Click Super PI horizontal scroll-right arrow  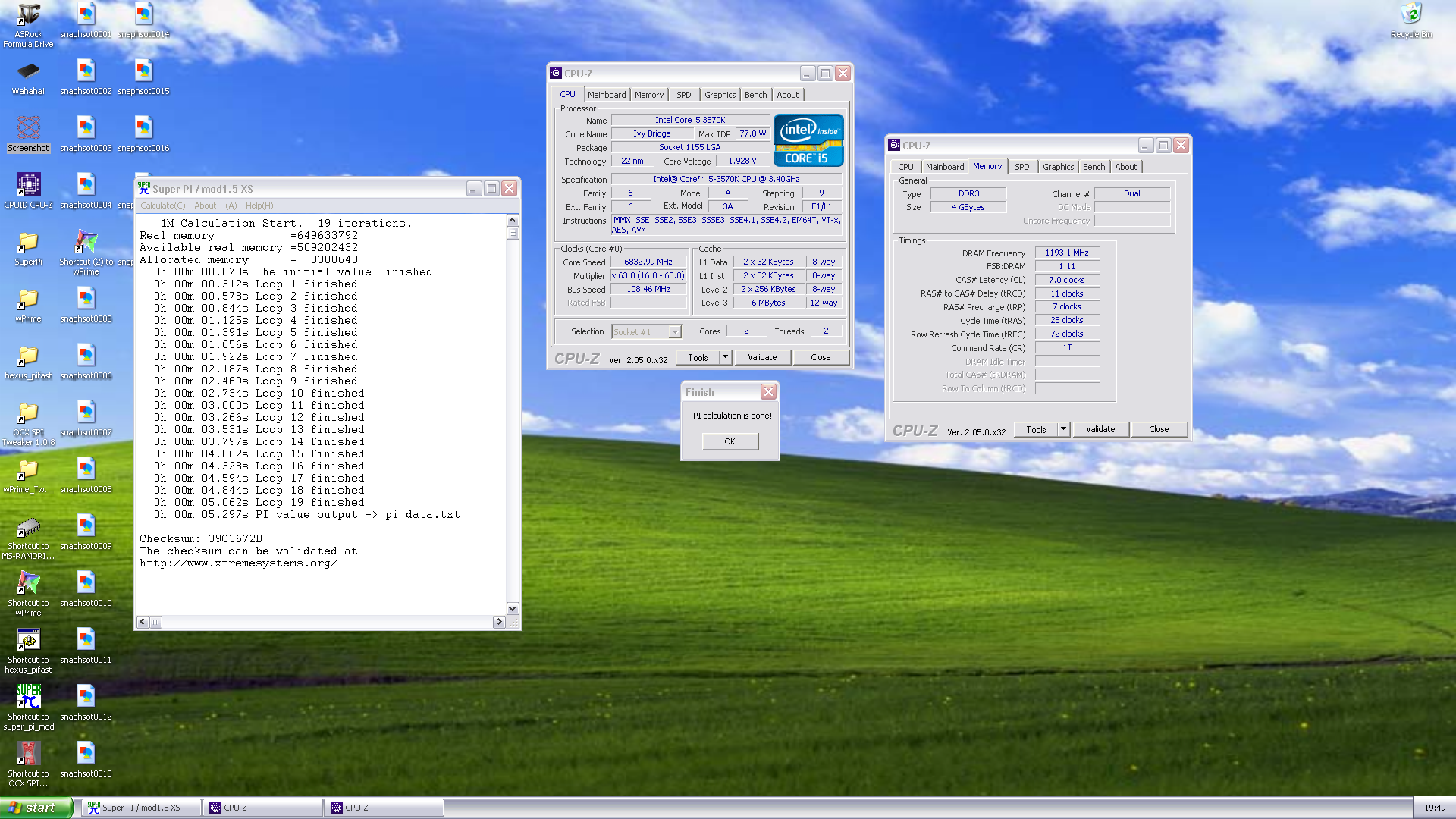[498, 622]
